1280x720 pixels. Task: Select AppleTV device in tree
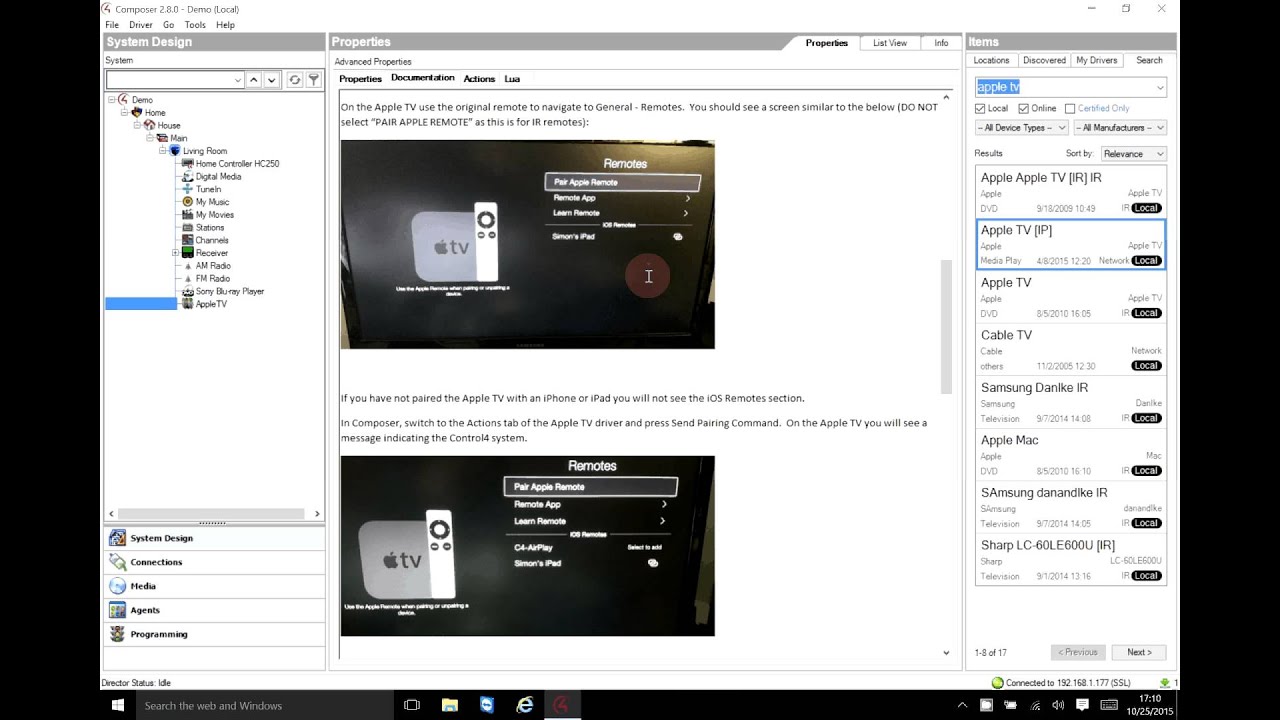click(x=211, y=304)
